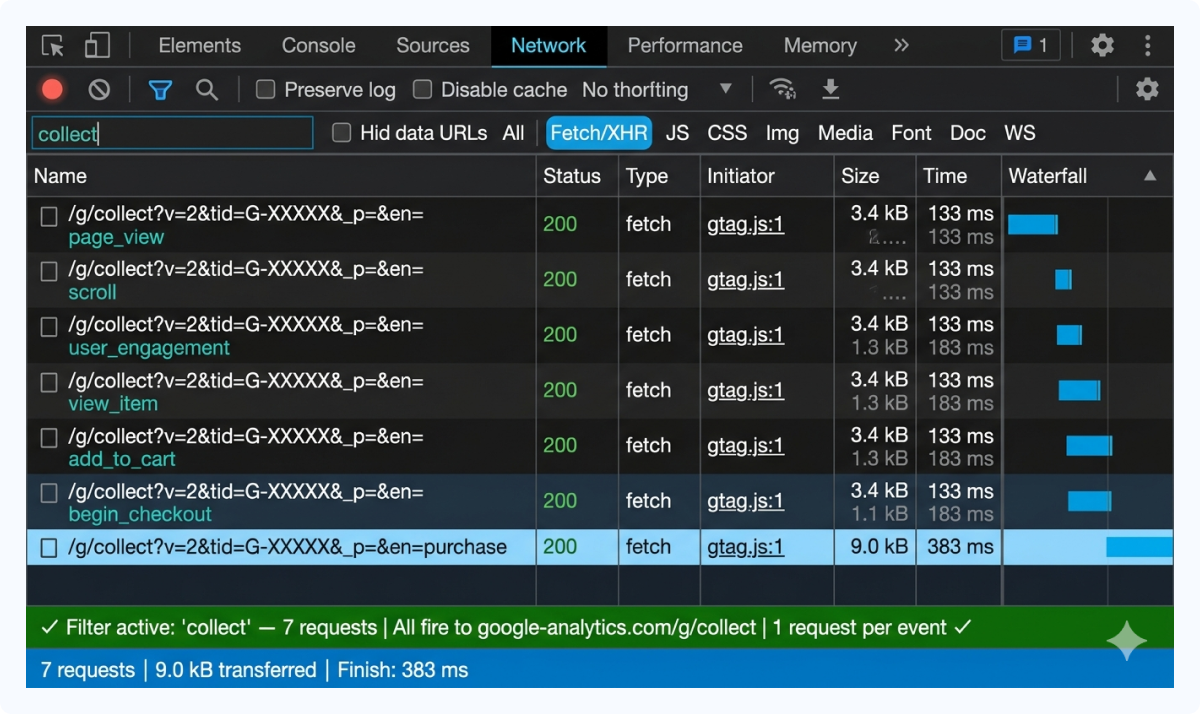Viewport: 1200px width, 714px height.
Task: Select the inspect element cursor icon
Action: click(53, 46)
